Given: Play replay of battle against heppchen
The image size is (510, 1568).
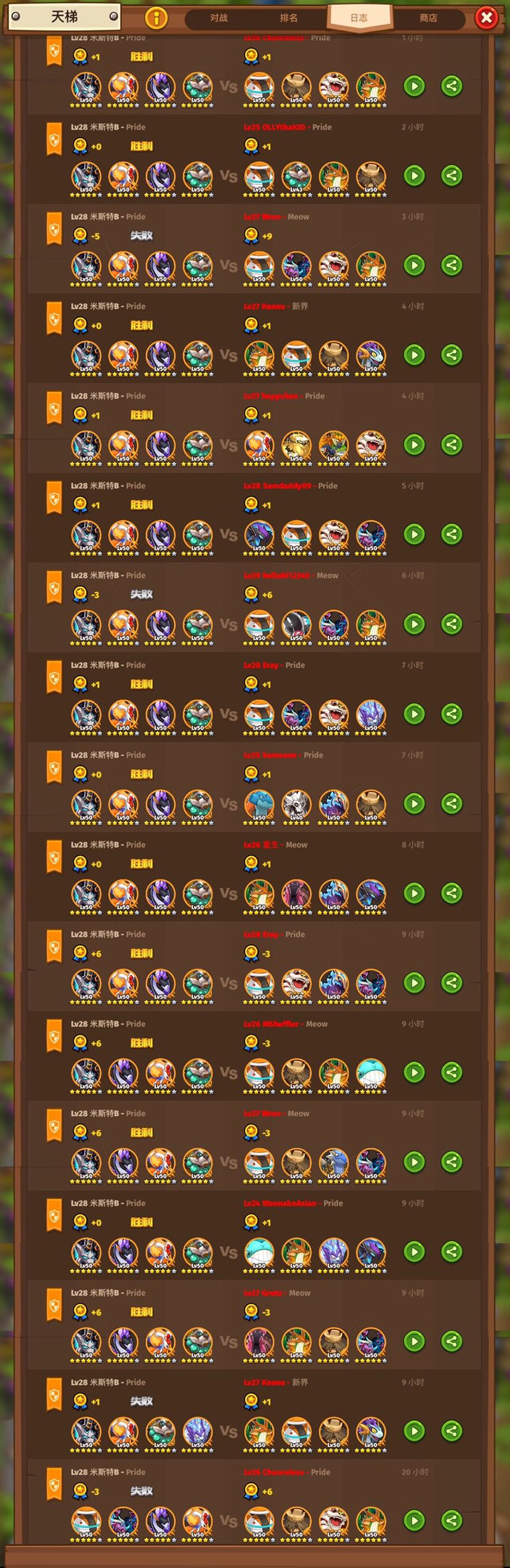Looking at the screenshot, I should coord(414,445).
